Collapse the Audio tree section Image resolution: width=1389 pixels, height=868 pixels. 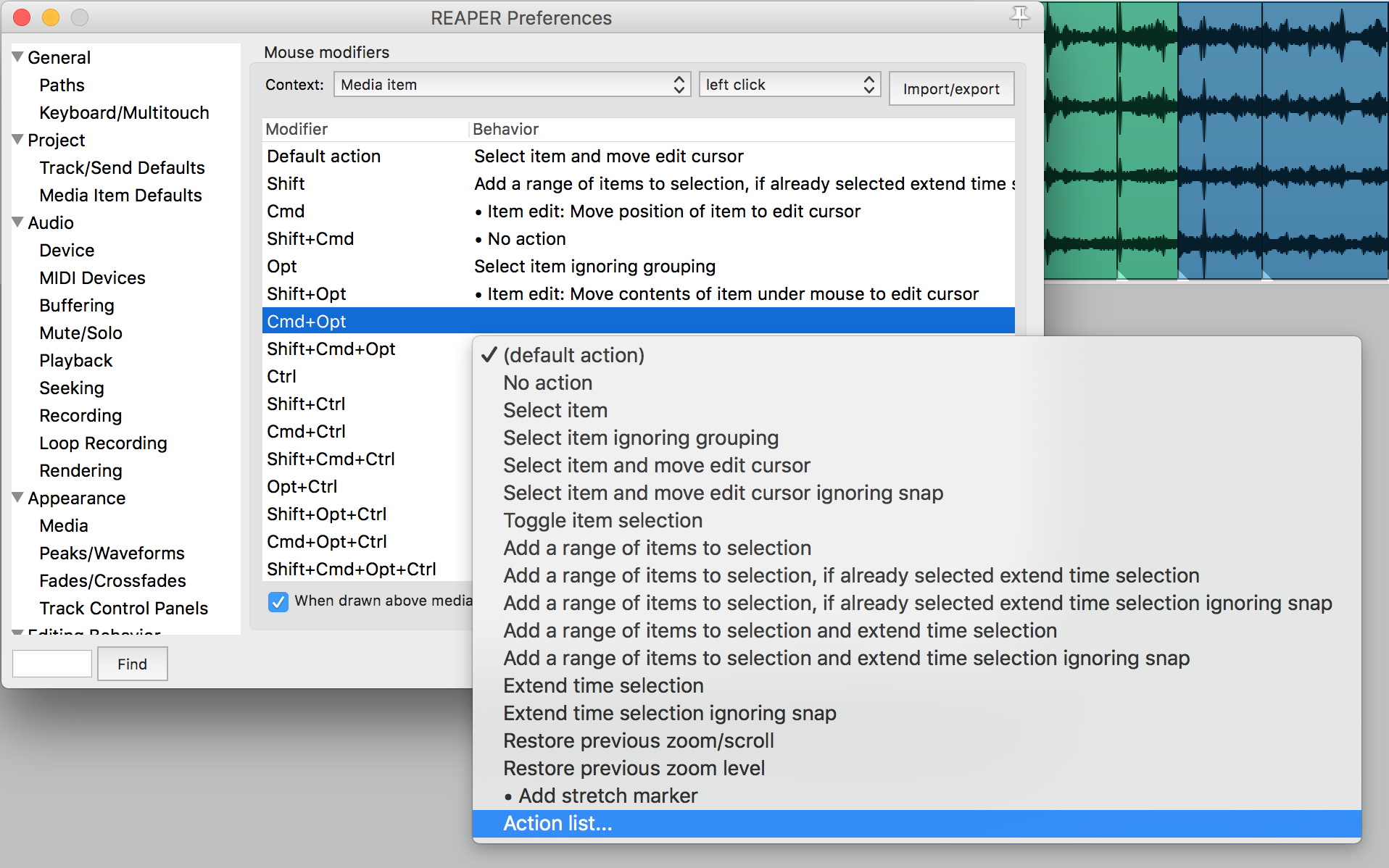pyautogui.click(x=18, y=222)
